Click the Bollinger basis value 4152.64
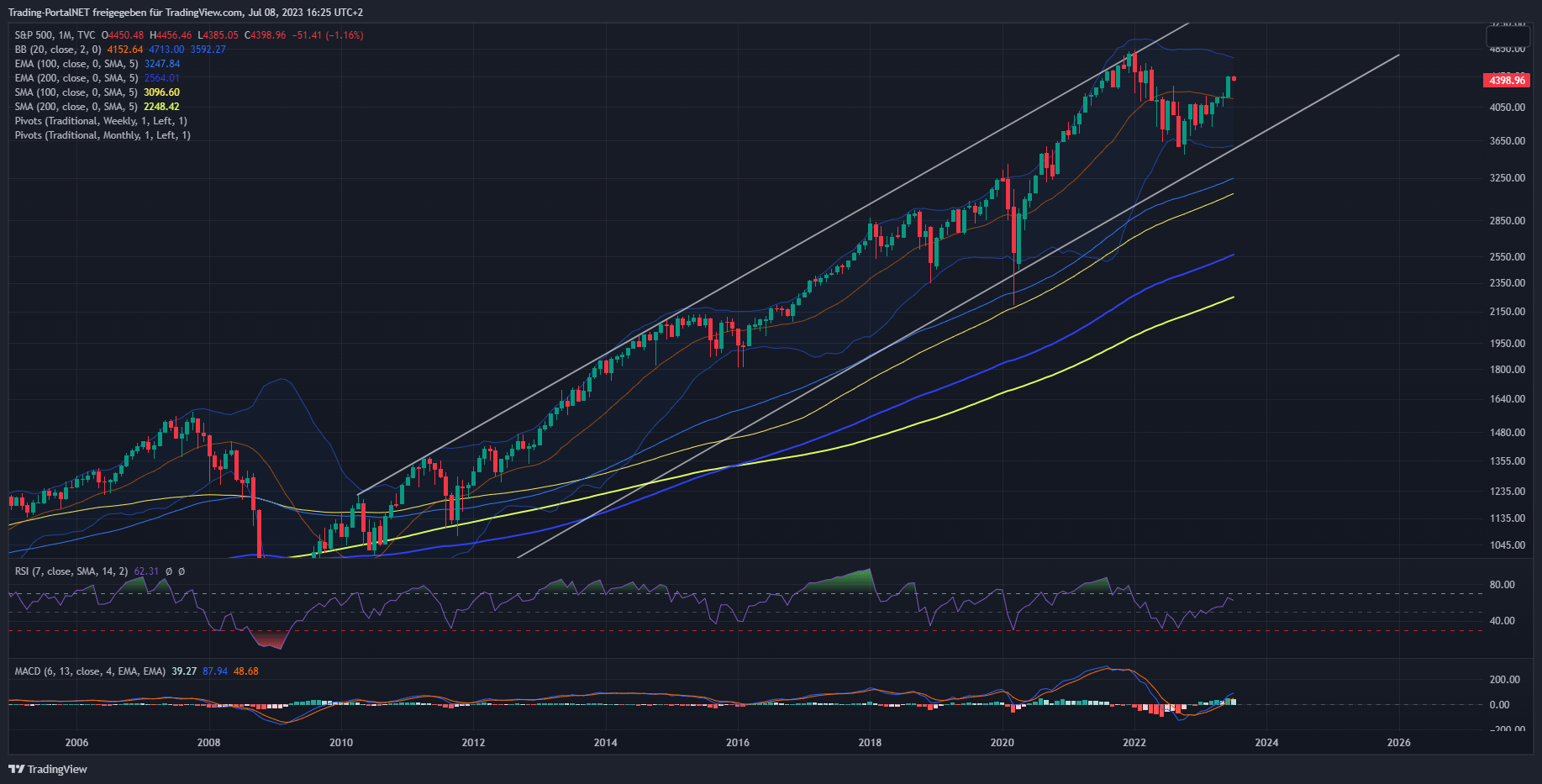1542x784 pixels. (125, 50)
